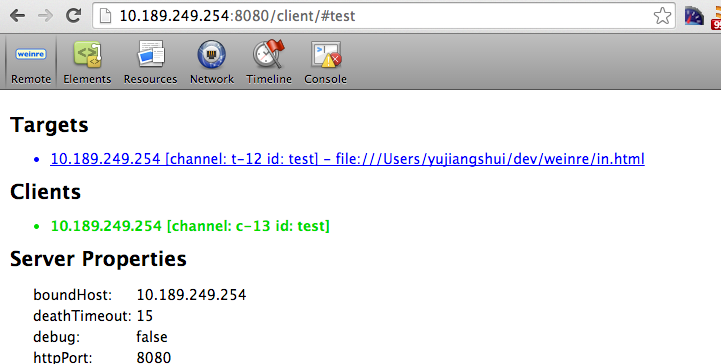The width and height of the screenshot is (721, 364).
Task: Click the httpPort value 8080
Action: coord(154,358)
